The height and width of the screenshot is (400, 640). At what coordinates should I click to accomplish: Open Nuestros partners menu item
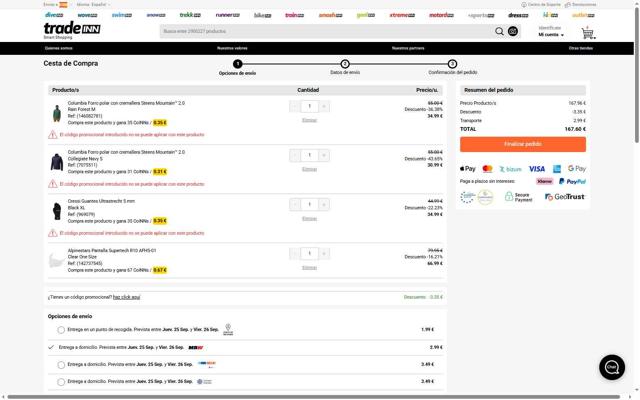[x=408, y=48]
